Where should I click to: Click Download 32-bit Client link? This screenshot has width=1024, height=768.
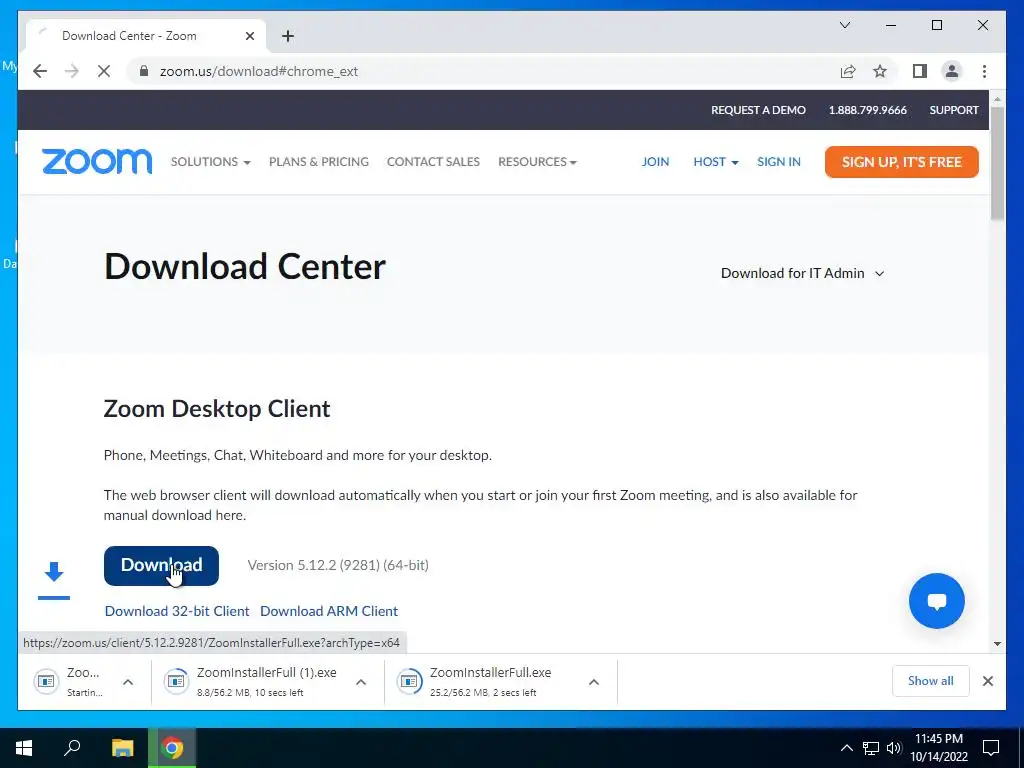[x=177, y=611]
